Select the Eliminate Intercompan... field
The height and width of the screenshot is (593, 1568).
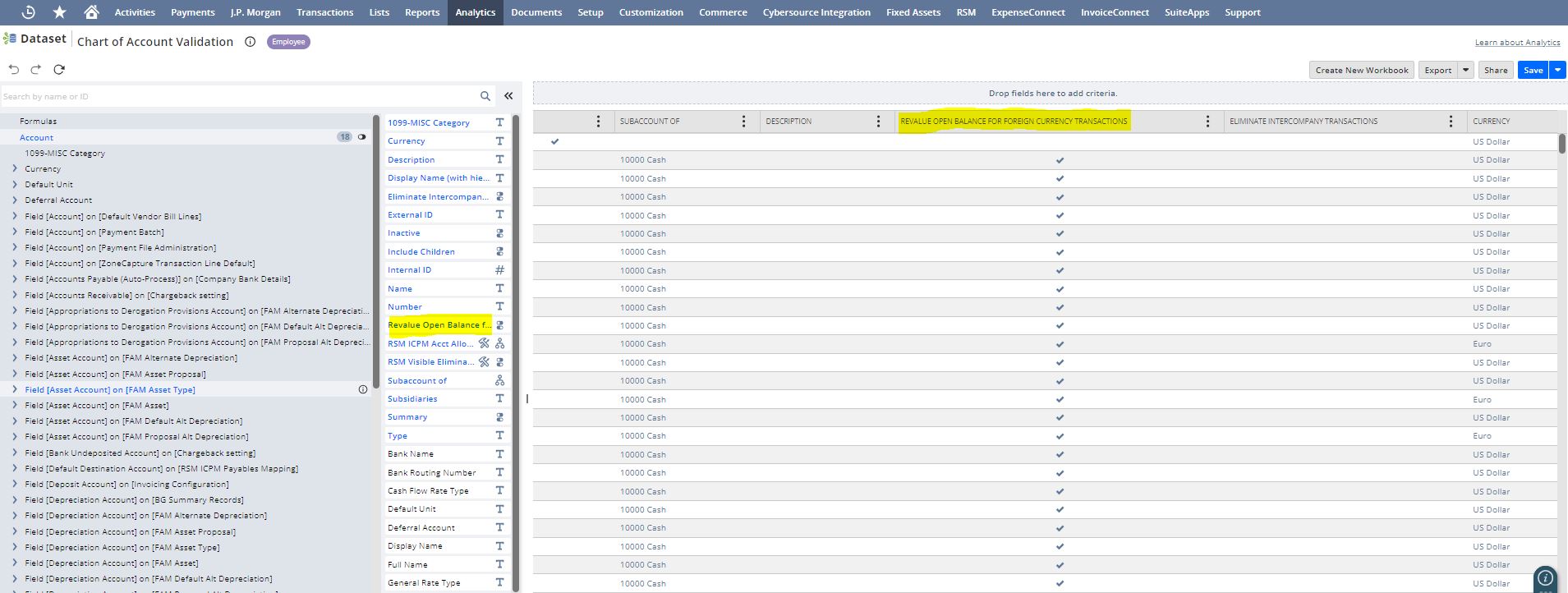tap(438, 196)
